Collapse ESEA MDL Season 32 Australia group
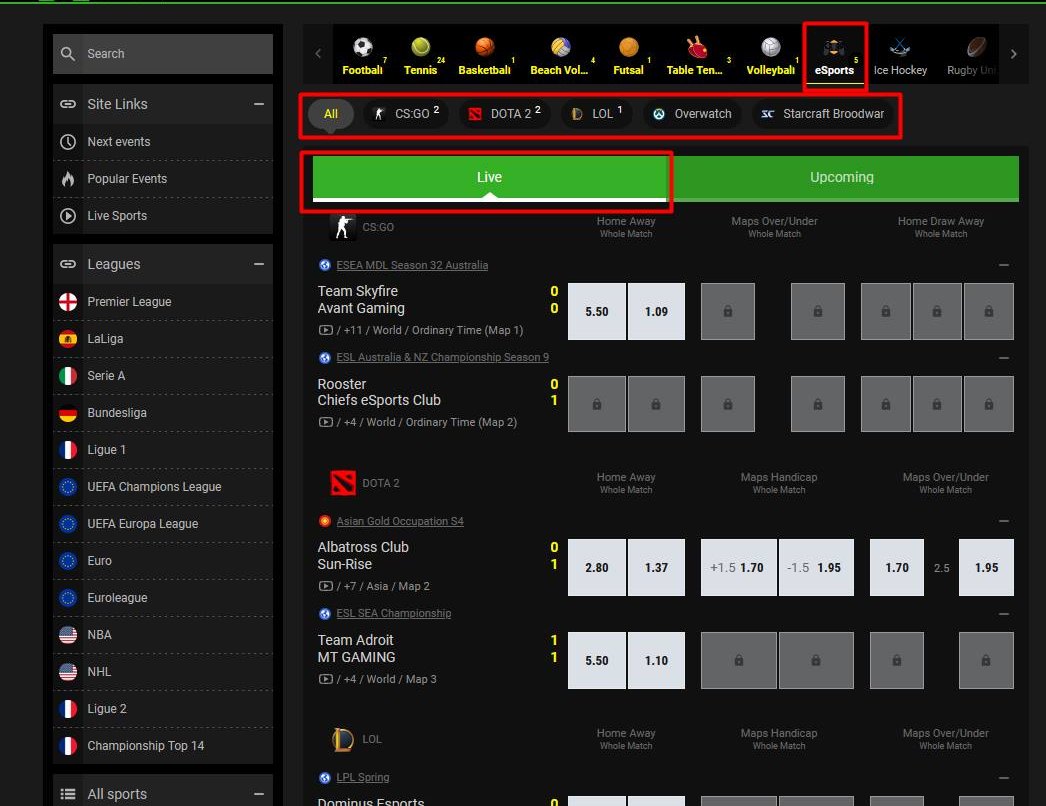The image size is (1046, 806). [1003, 265]
